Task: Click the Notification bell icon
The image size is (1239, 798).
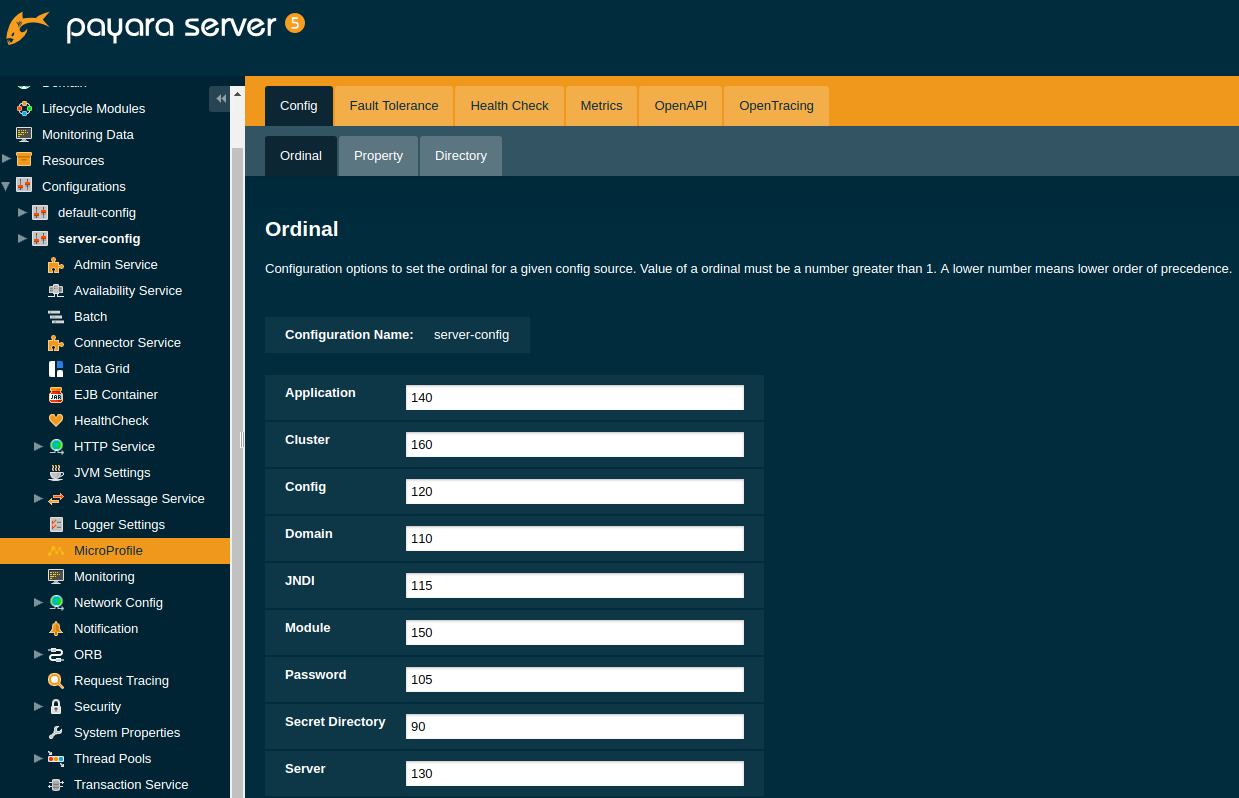Action: coord(56,628)
